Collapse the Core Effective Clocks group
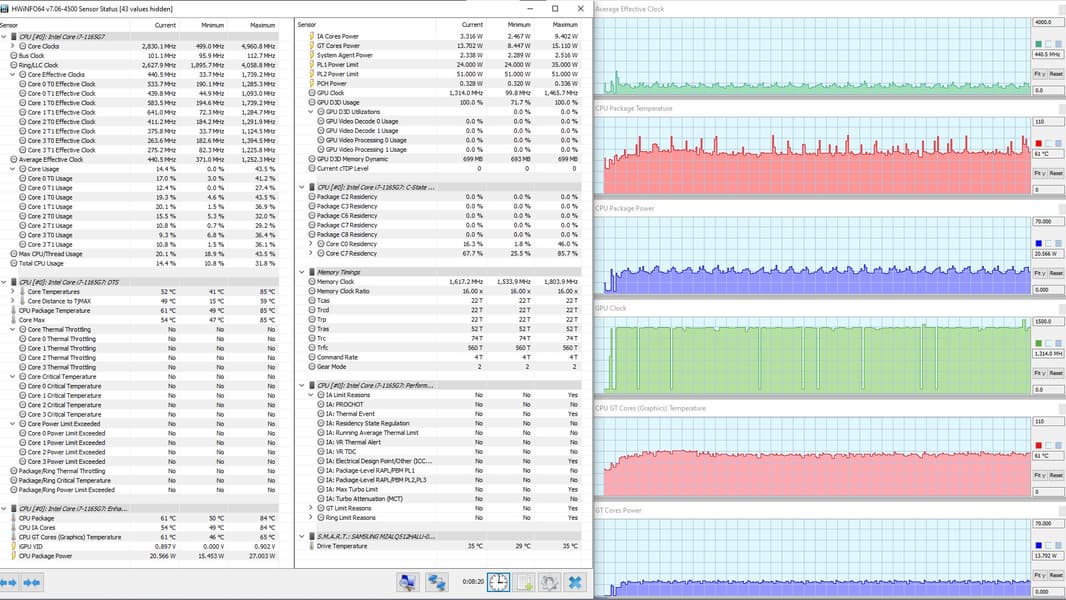 pyautogui.click(x=13, y=74)
